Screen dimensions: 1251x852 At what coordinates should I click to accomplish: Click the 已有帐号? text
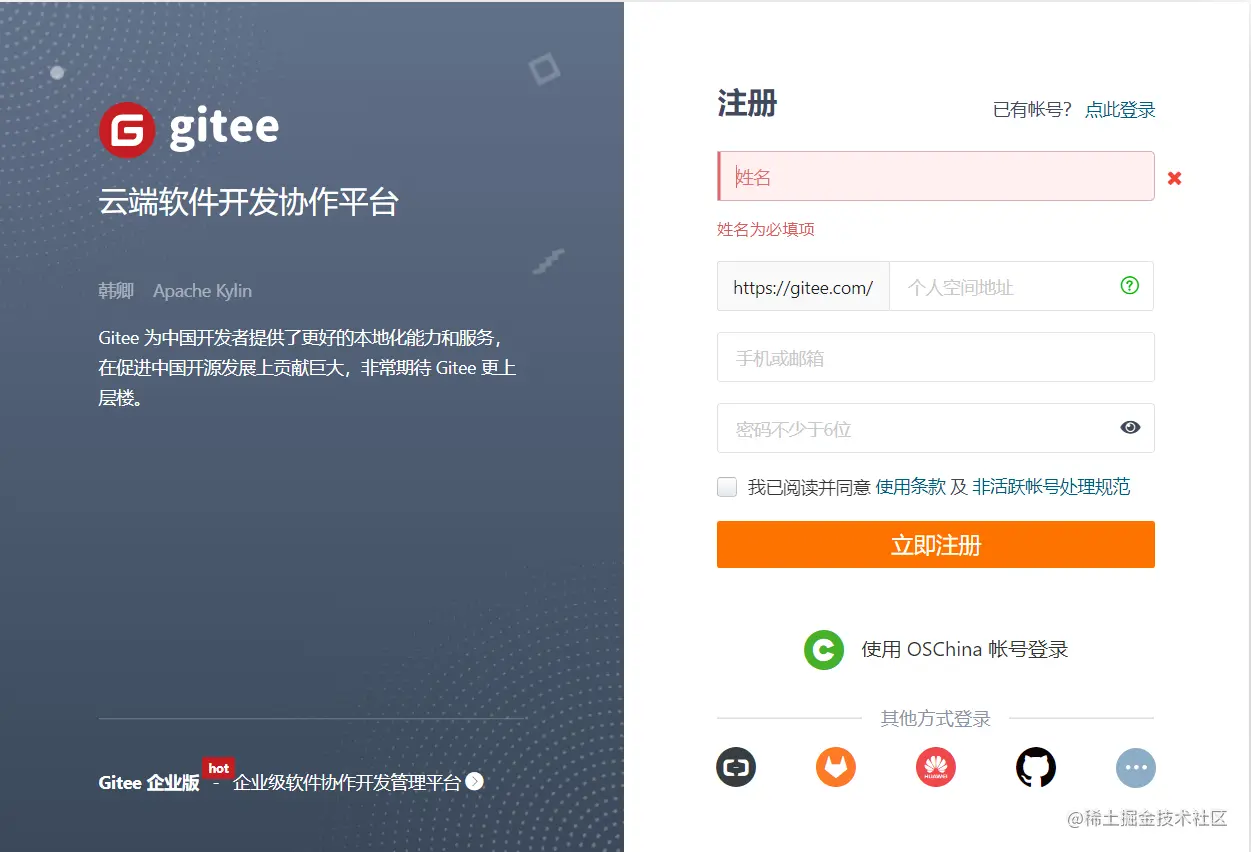1032,110
